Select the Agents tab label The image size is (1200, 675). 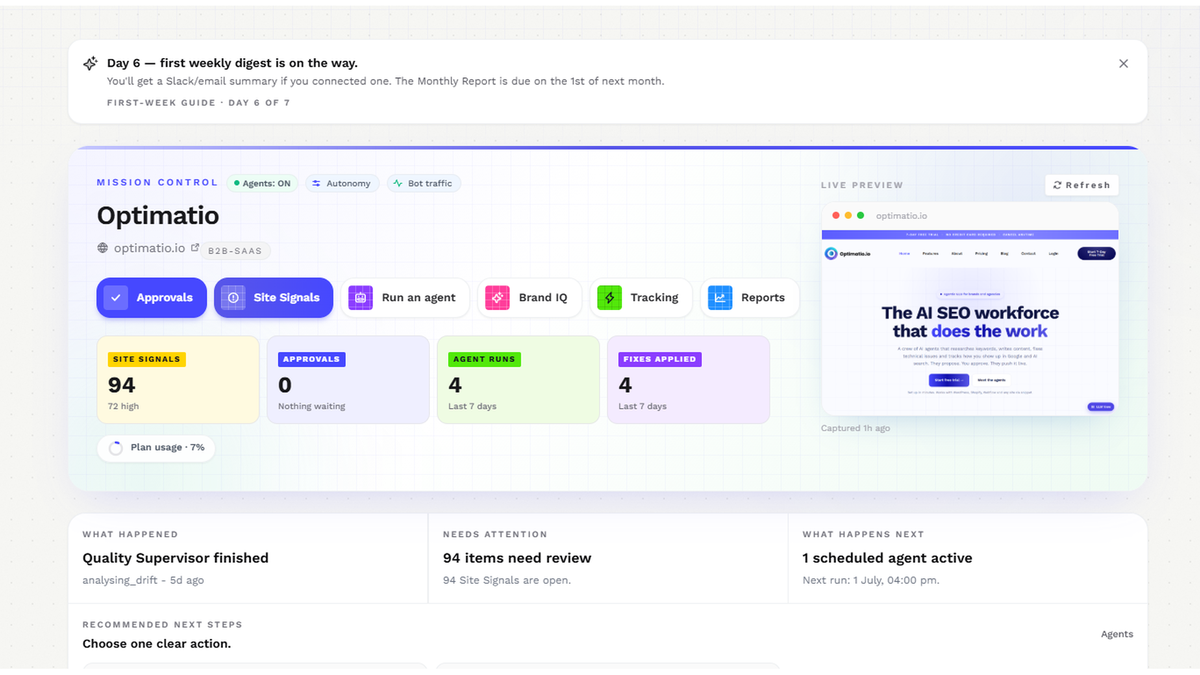[x=1117, y=634]
